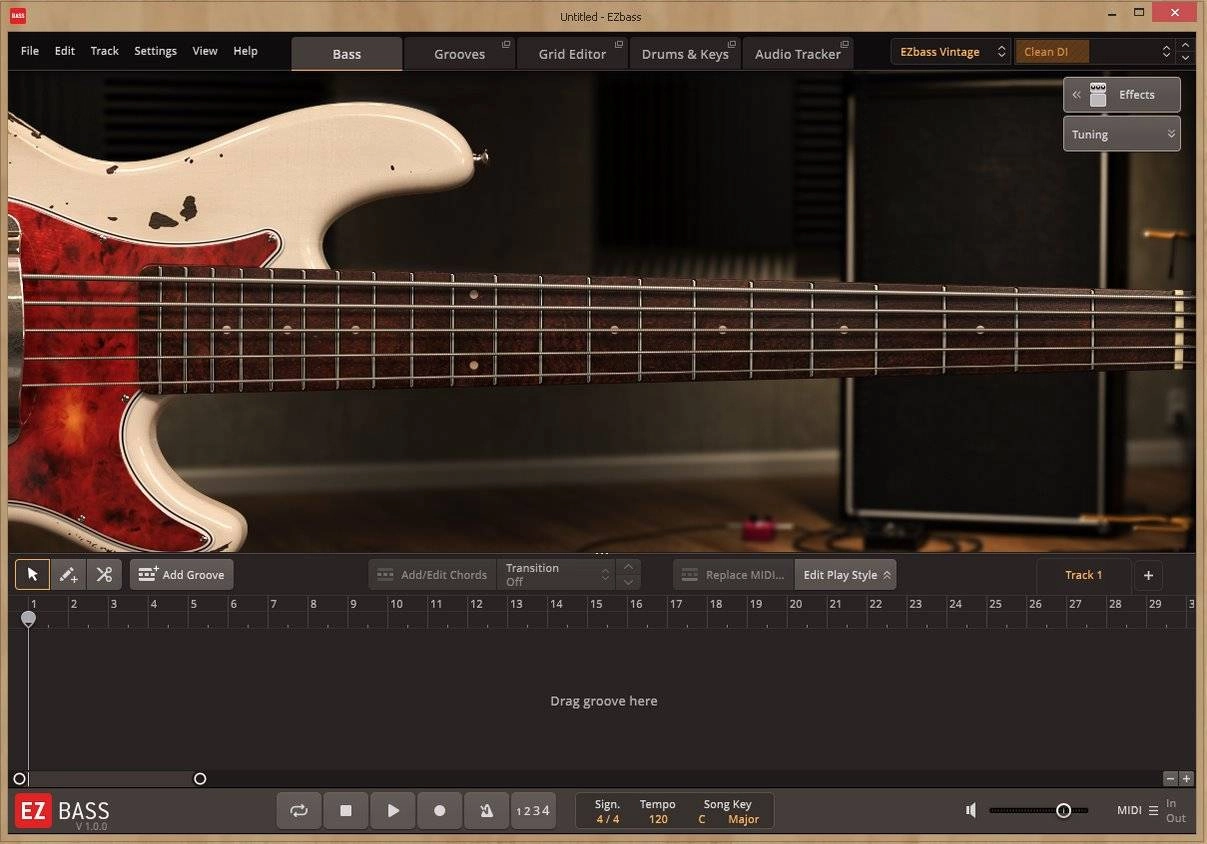Click the left loop-range handle
The width and height of the screenshot is (1207, 844).
pos(20,779)
